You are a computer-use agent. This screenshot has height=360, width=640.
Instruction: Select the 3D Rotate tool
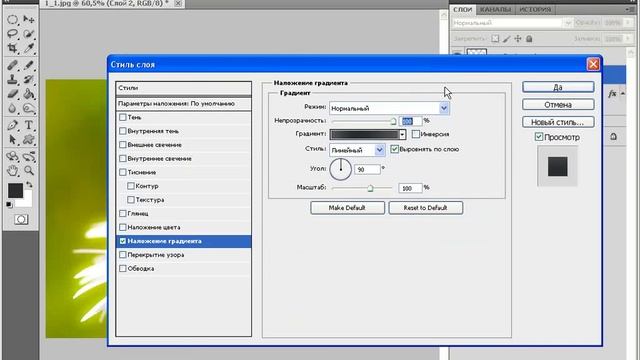click(12, 156)
